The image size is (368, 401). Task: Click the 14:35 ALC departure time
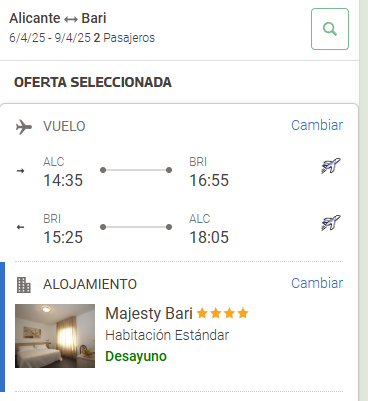(63, 180)
